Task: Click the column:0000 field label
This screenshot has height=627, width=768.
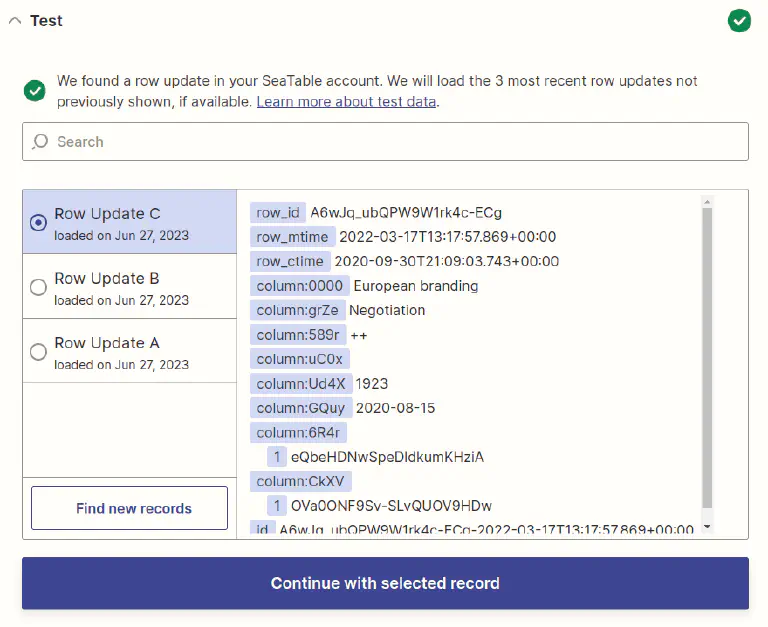Action: tap(300, 286)
